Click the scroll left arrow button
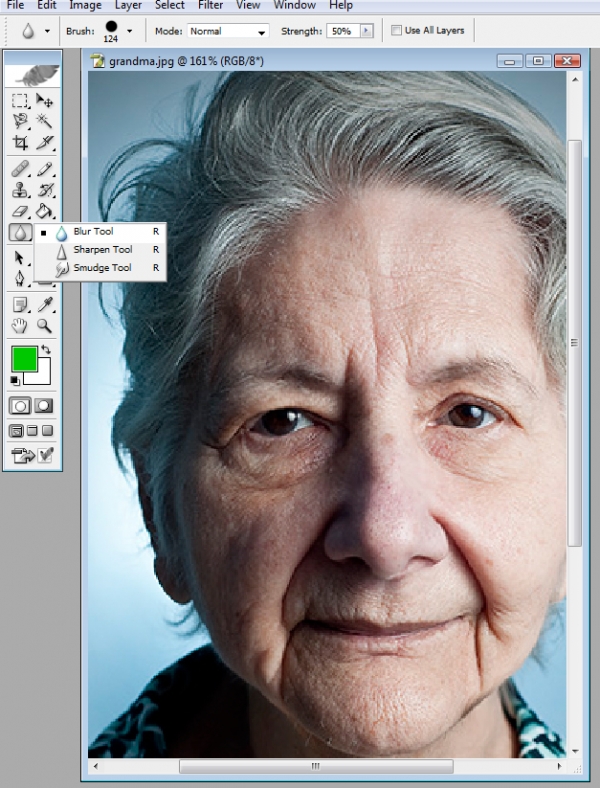The width and height of the screenshot is (600, 788). pos(95,766)
